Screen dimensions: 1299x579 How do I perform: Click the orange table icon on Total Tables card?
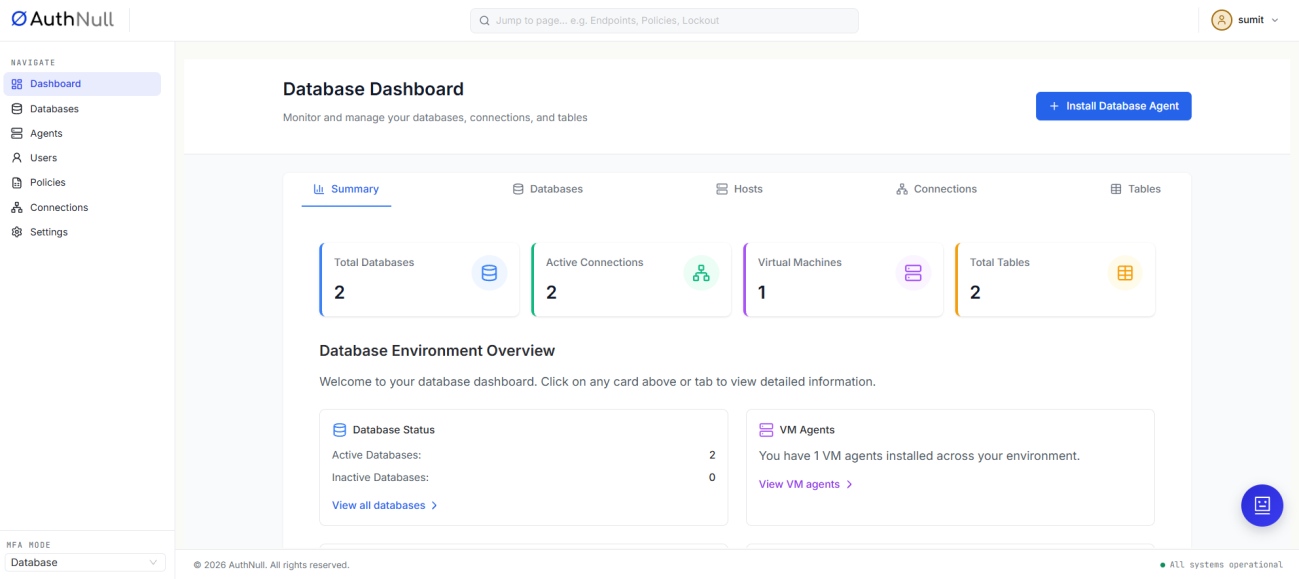pos(1125,273)
